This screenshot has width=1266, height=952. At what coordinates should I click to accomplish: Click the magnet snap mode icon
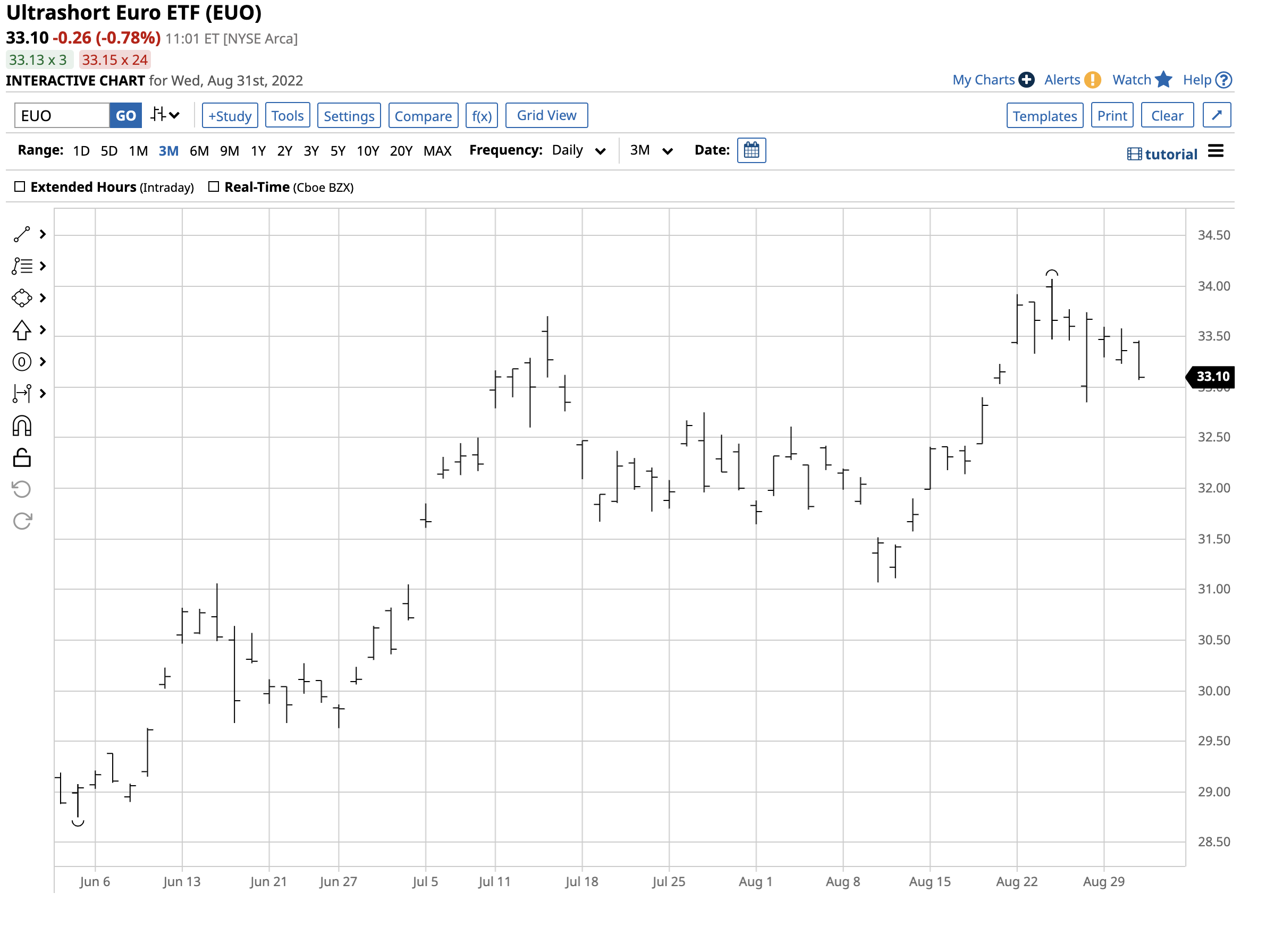click(22, 426)
